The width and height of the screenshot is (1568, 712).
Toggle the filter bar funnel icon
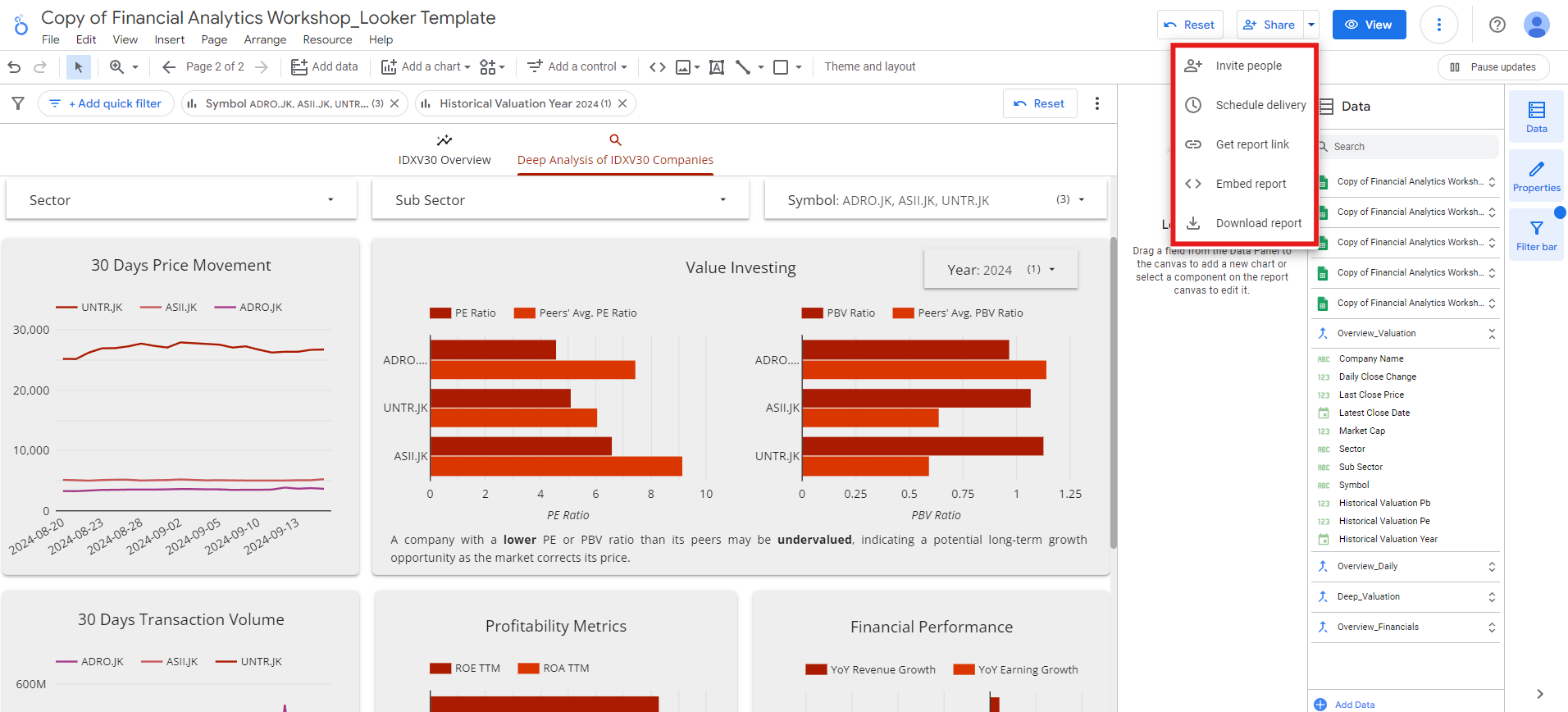pos(18,103)
